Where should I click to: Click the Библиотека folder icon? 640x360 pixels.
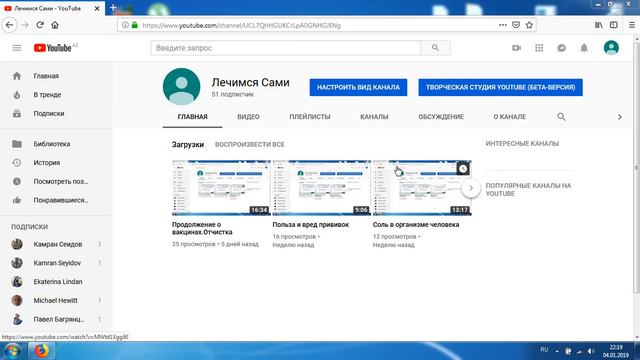pyautogui.click(x=17, y=144)
